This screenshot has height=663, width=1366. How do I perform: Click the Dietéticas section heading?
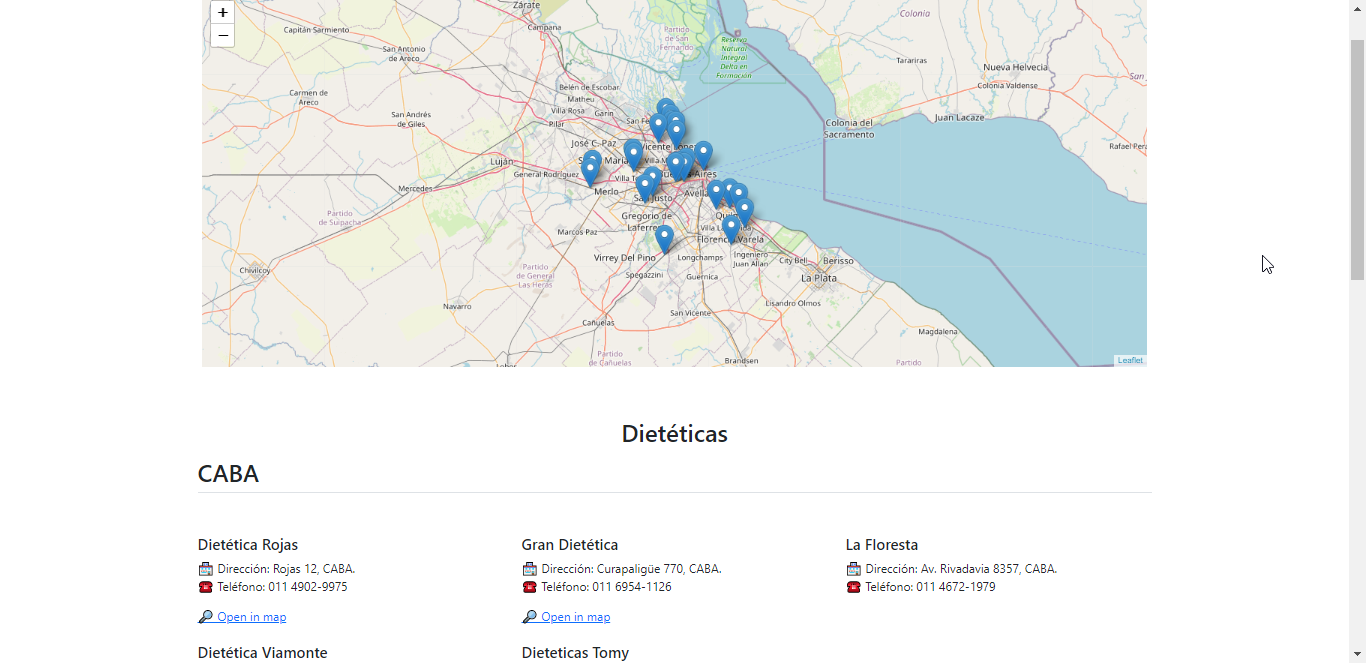pos(675,434)
